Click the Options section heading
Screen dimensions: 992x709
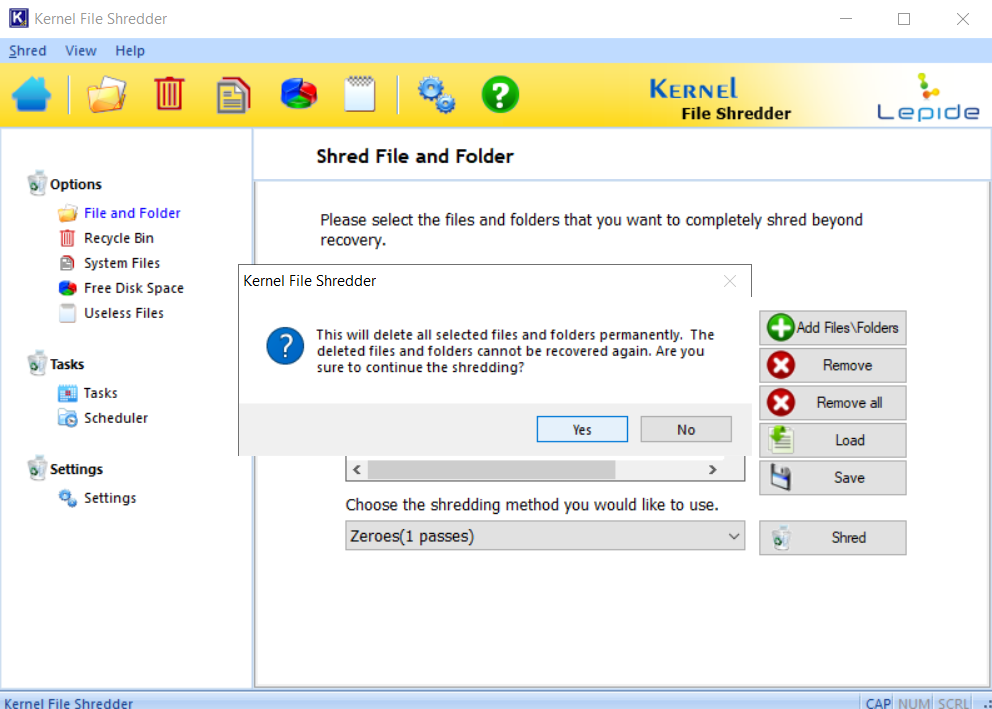pyautogui.click(x=76, y=184)
